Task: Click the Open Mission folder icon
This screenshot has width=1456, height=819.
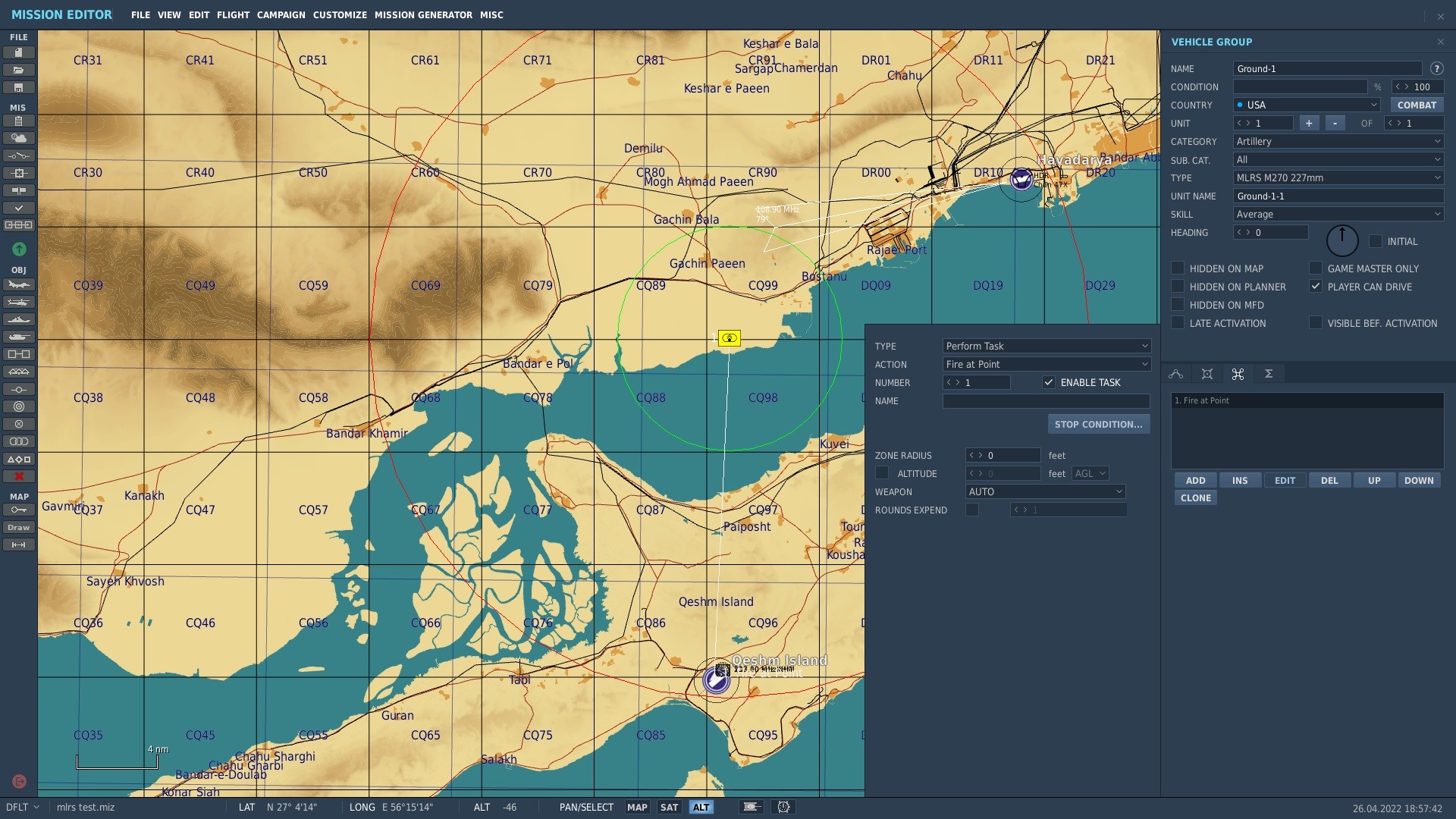Action: [19, 70]
